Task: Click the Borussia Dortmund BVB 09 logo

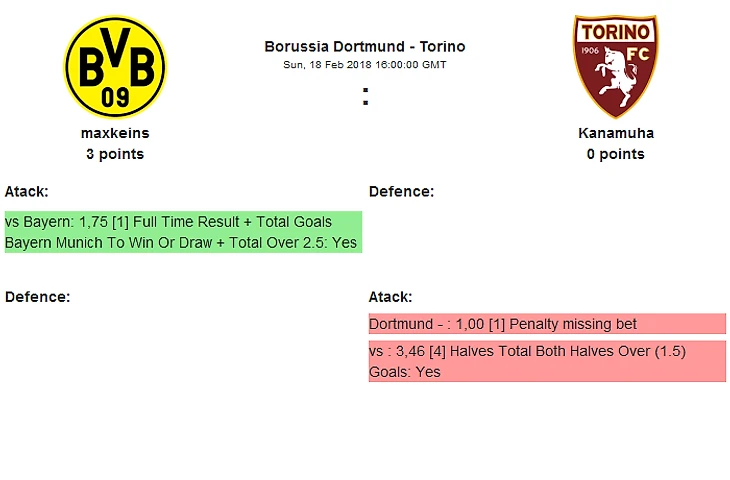Action: coord(115,67)
